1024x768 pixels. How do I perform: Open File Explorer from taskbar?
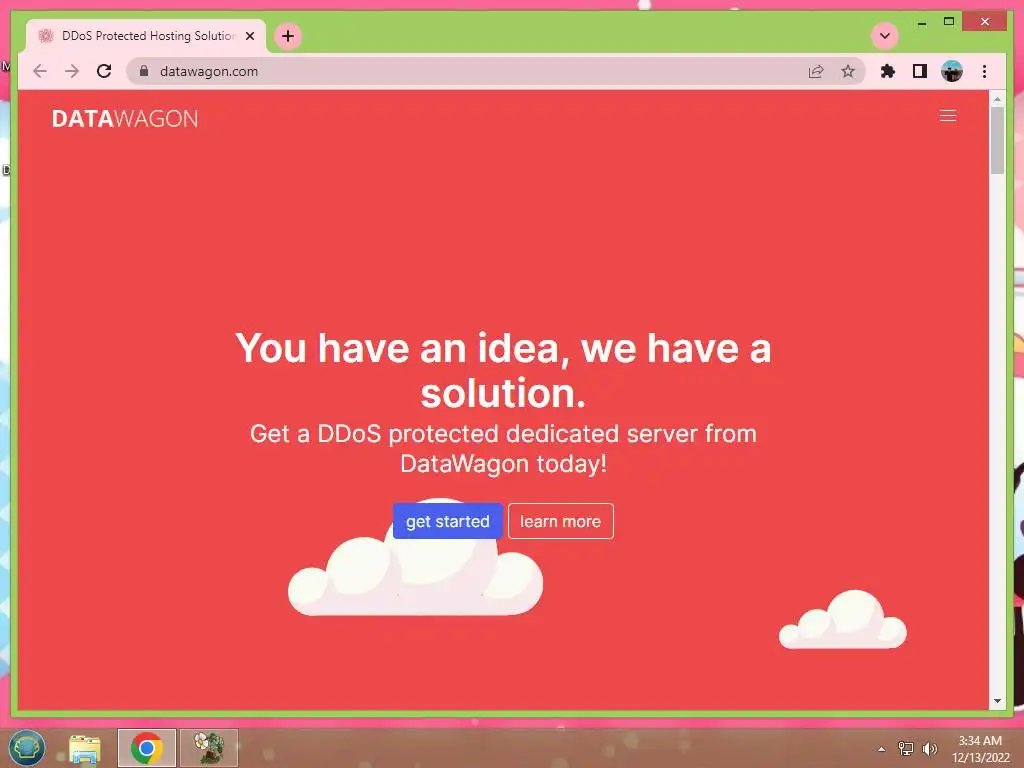coord(85,748)
